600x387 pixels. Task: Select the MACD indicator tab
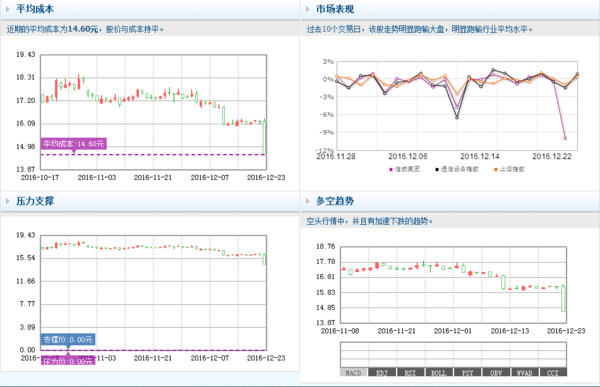tap(353, 372)
